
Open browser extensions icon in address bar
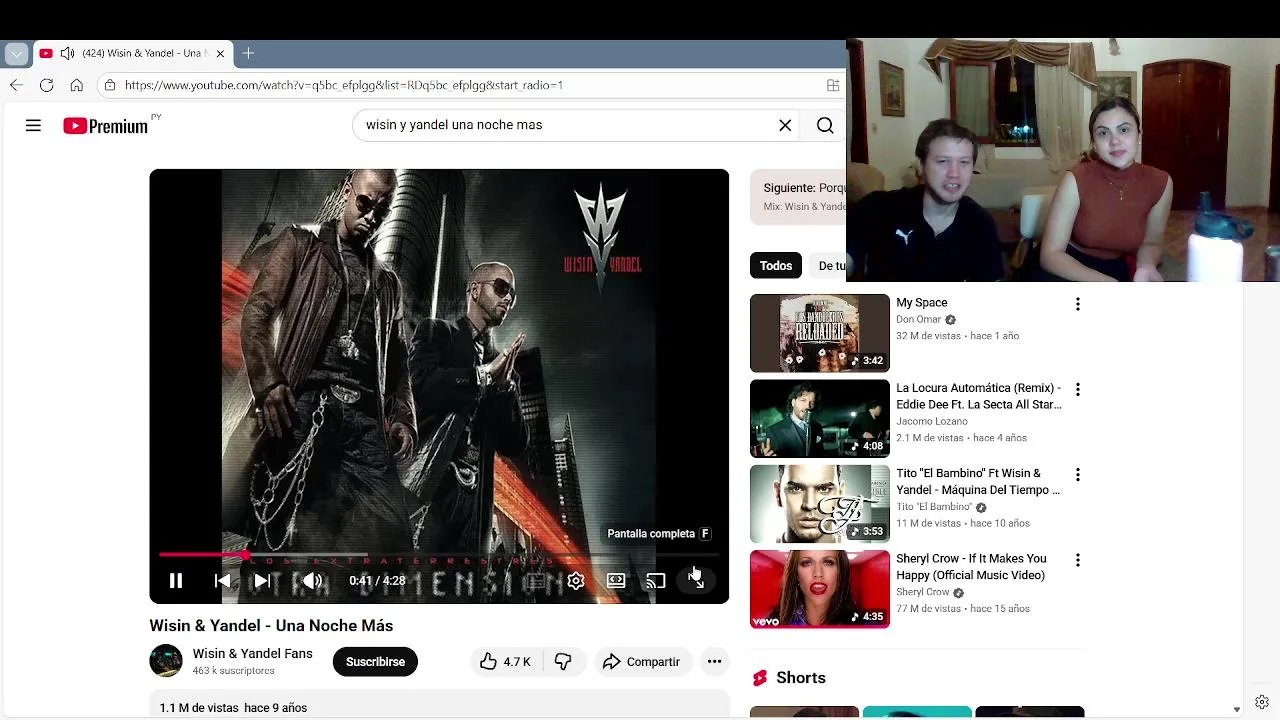pyautogui.click(x=833, y=85)
